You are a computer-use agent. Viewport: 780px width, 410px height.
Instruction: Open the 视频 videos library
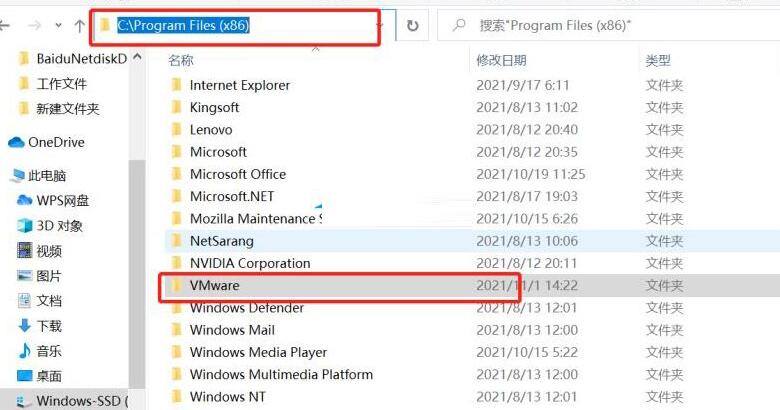point(49,251)
